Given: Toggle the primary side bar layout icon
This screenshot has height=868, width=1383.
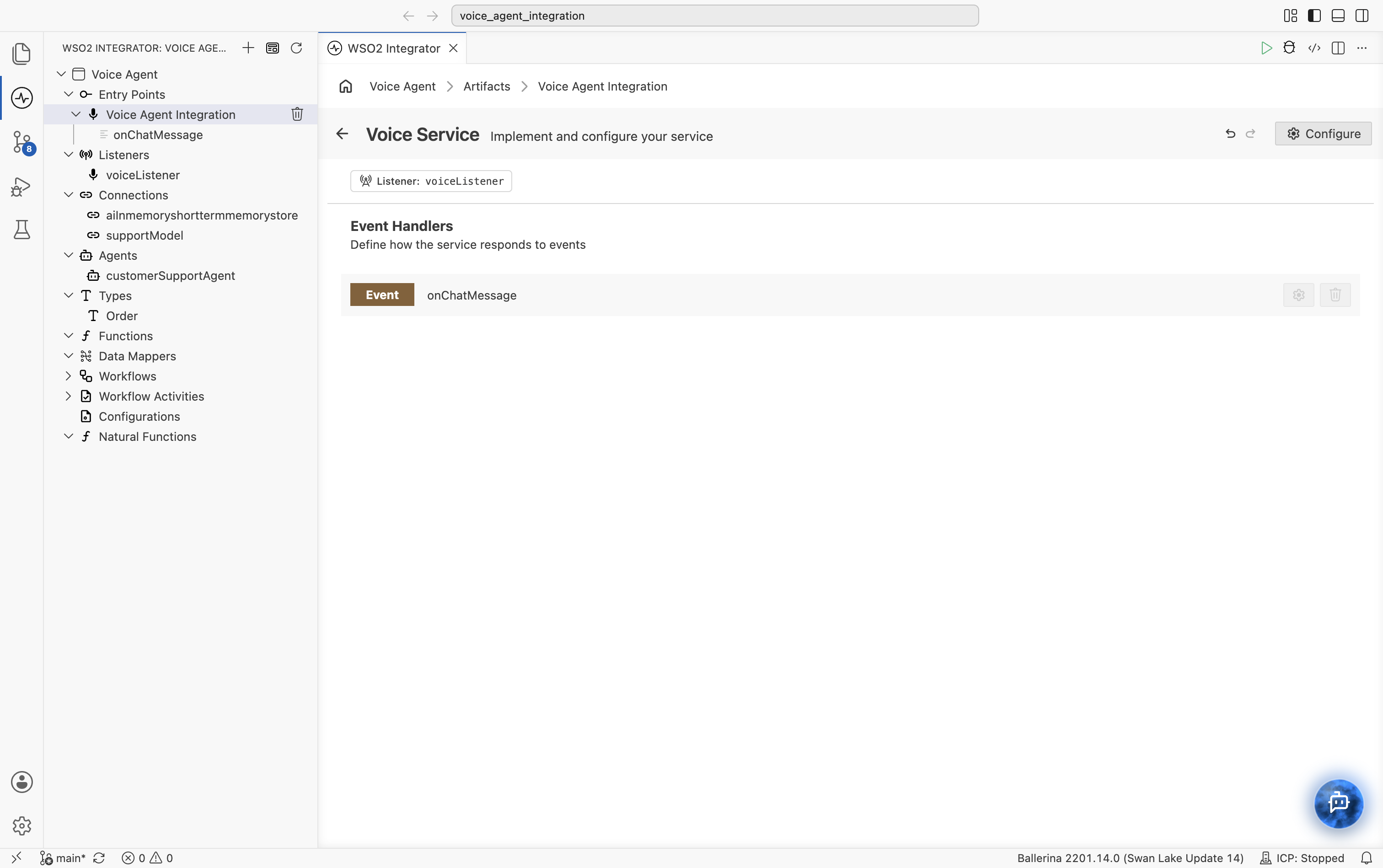Looking at the screenshot, I should coord(1314,16).
